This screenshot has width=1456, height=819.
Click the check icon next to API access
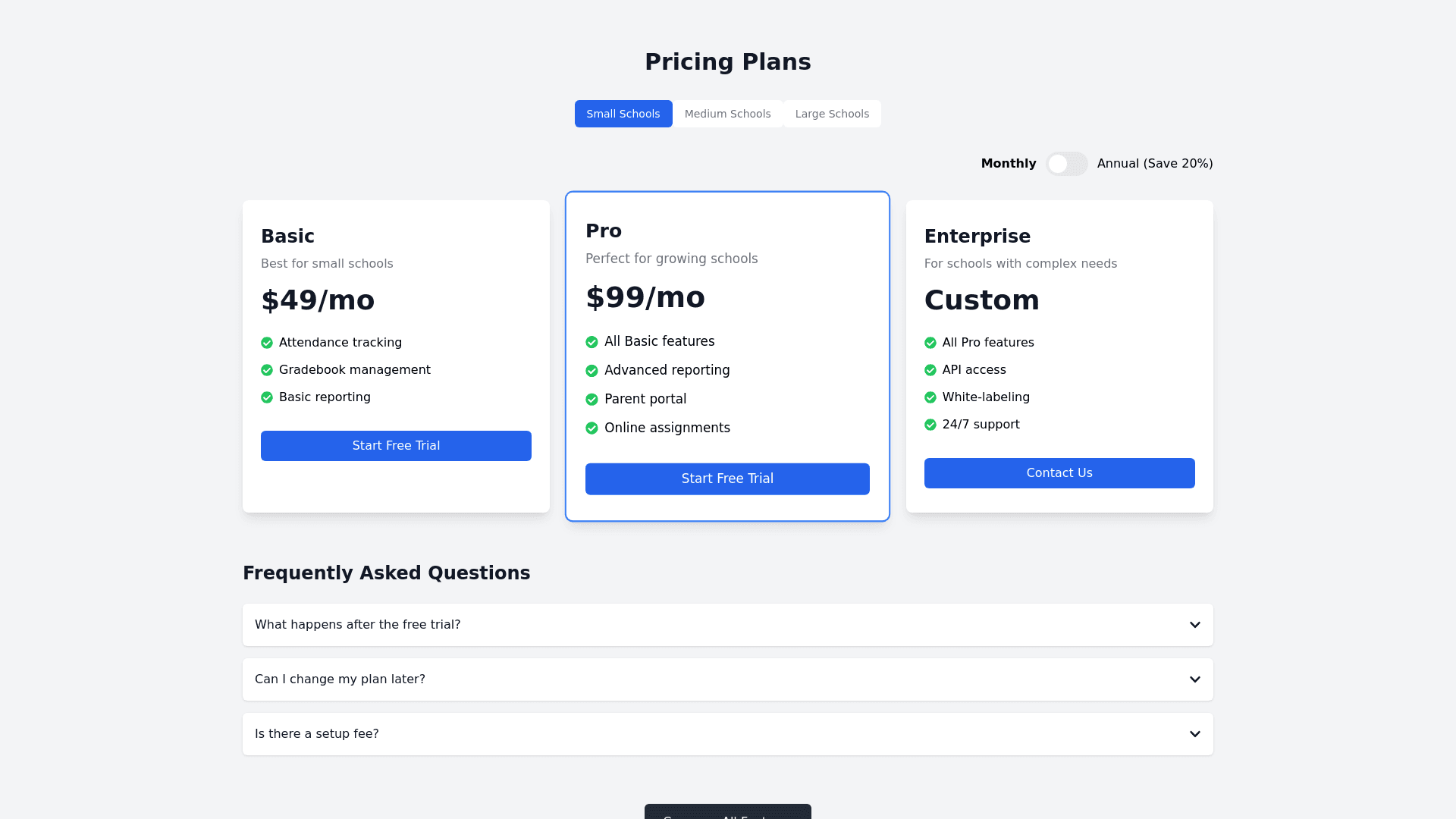(x=930, y=370)
